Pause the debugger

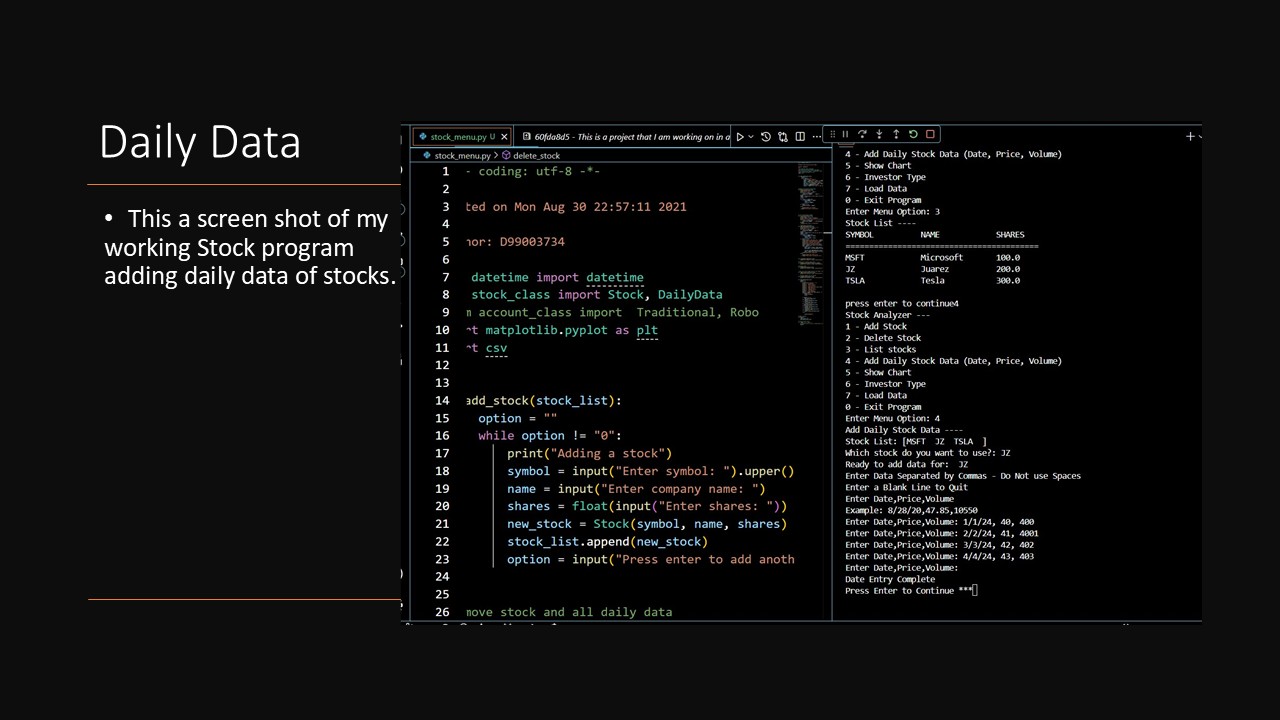(x=845, y=134)
